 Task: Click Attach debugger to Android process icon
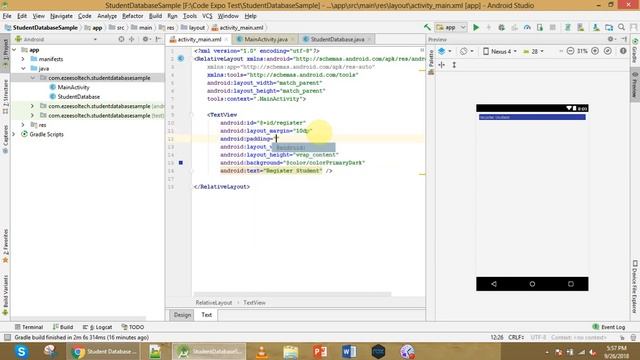pos(540,27)
